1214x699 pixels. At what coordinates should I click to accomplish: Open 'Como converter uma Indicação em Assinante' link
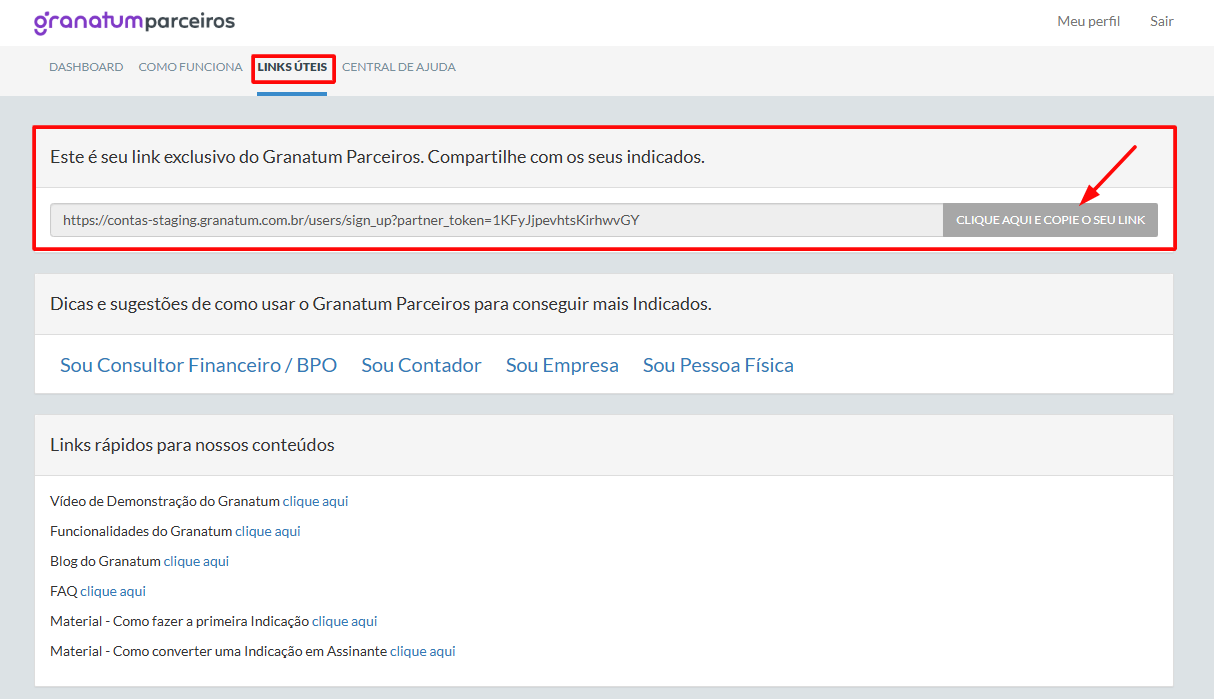[422, 651]
